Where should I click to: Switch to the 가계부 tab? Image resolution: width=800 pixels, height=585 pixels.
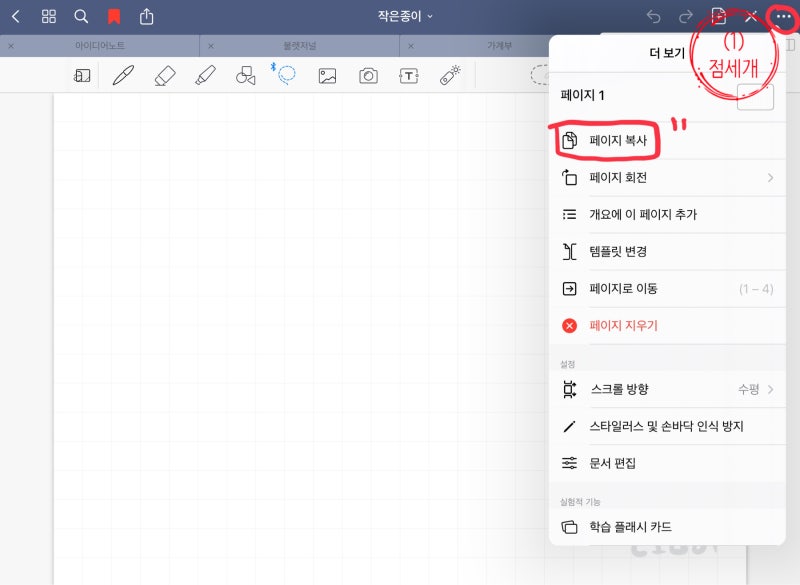coord(499,45)
